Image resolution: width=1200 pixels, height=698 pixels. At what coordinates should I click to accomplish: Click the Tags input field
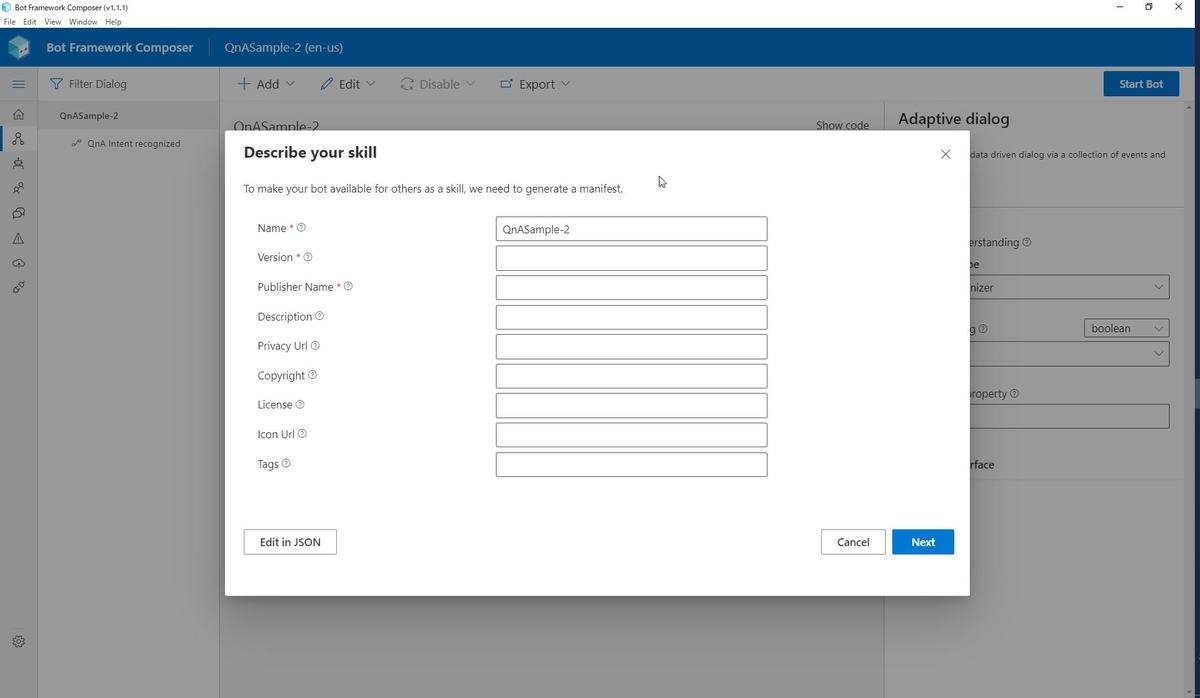pyautogui.click(x=631, y=465)
